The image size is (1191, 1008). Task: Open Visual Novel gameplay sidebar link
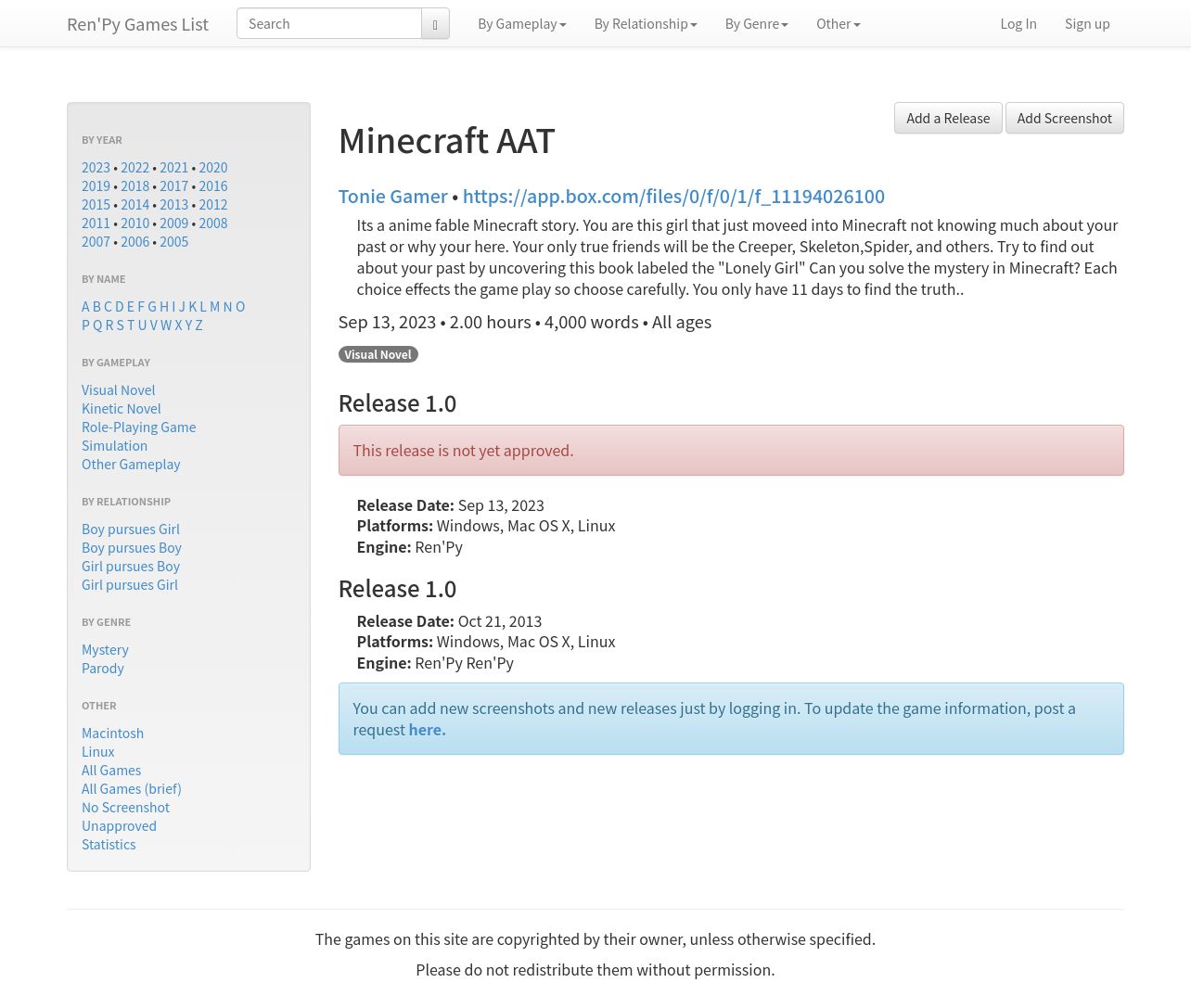[x=118, y=390]
